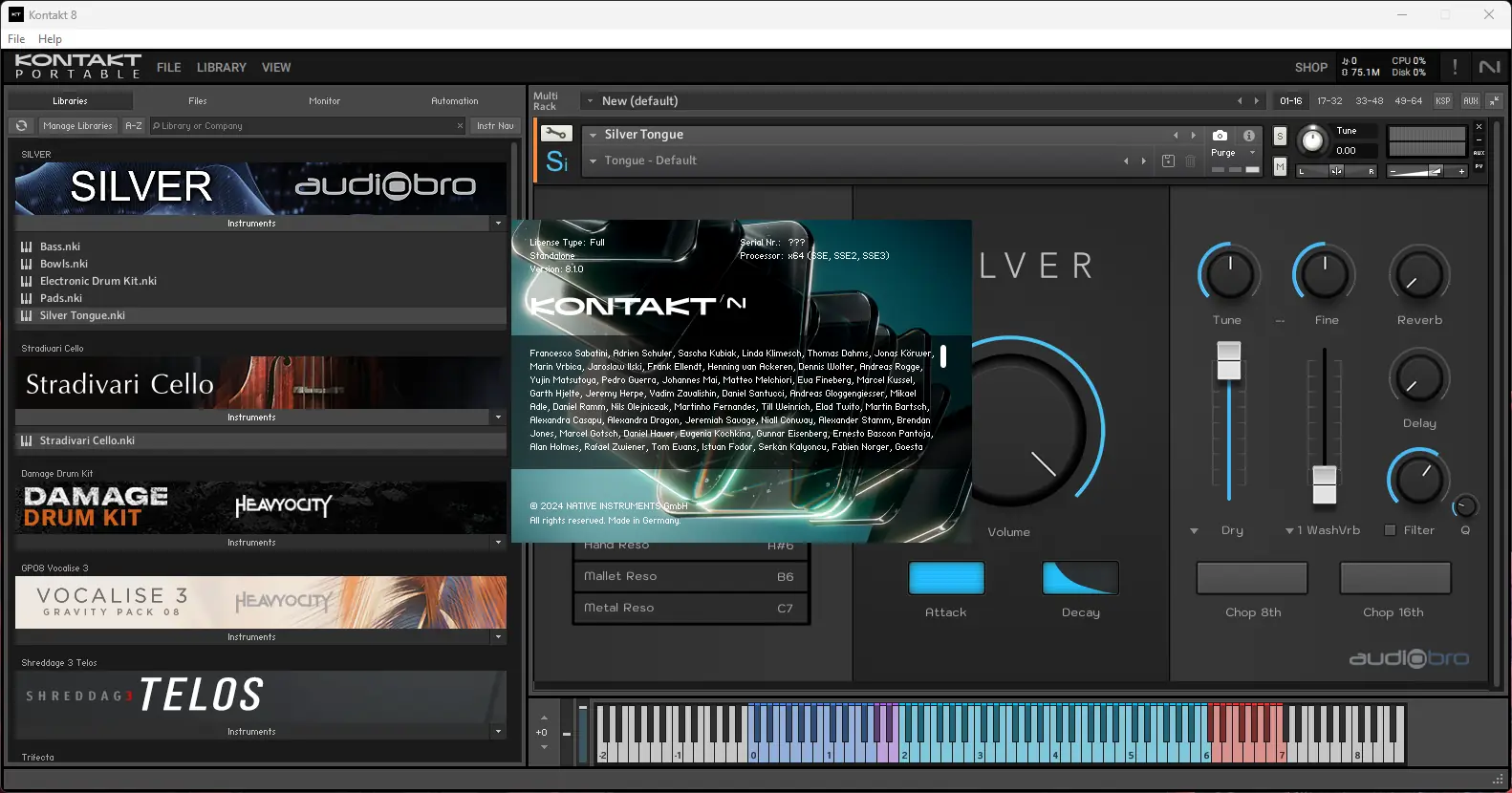Switch to the Files tab
1512x793 pixels.
(198, 100)
